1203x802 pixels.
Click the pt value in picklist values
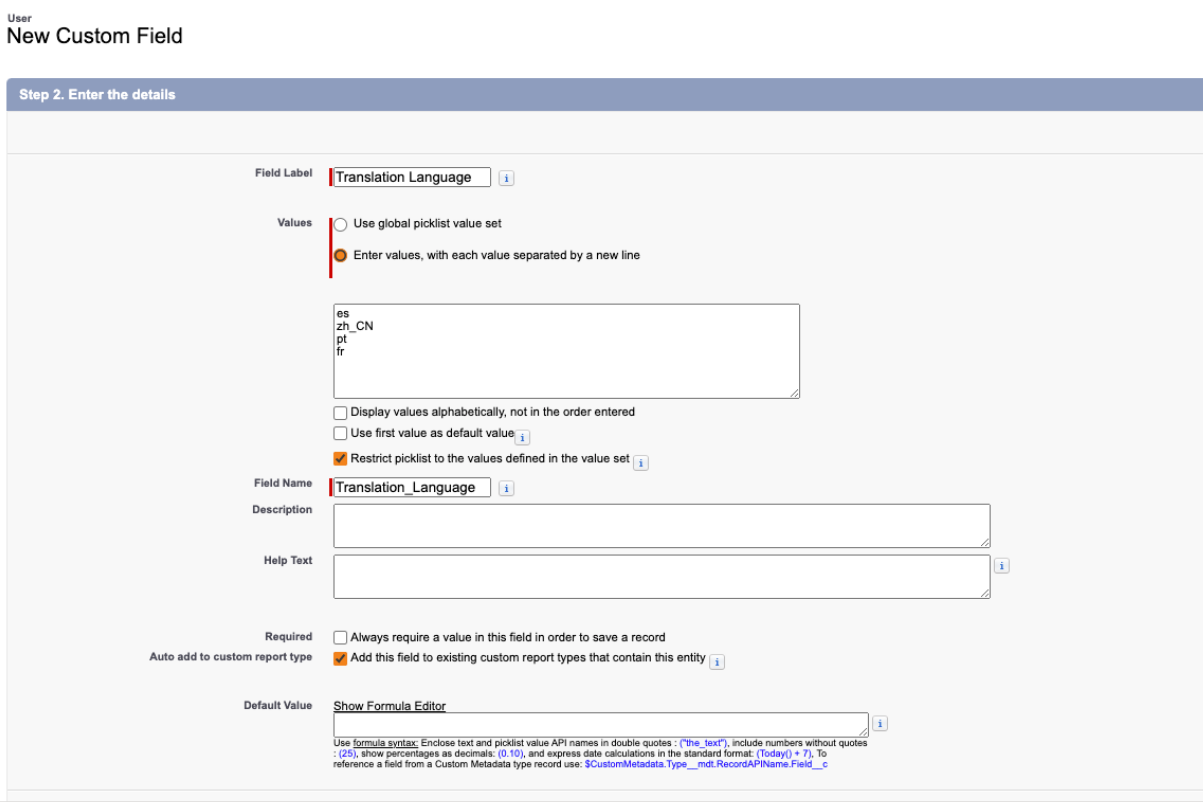click(342, 339)
